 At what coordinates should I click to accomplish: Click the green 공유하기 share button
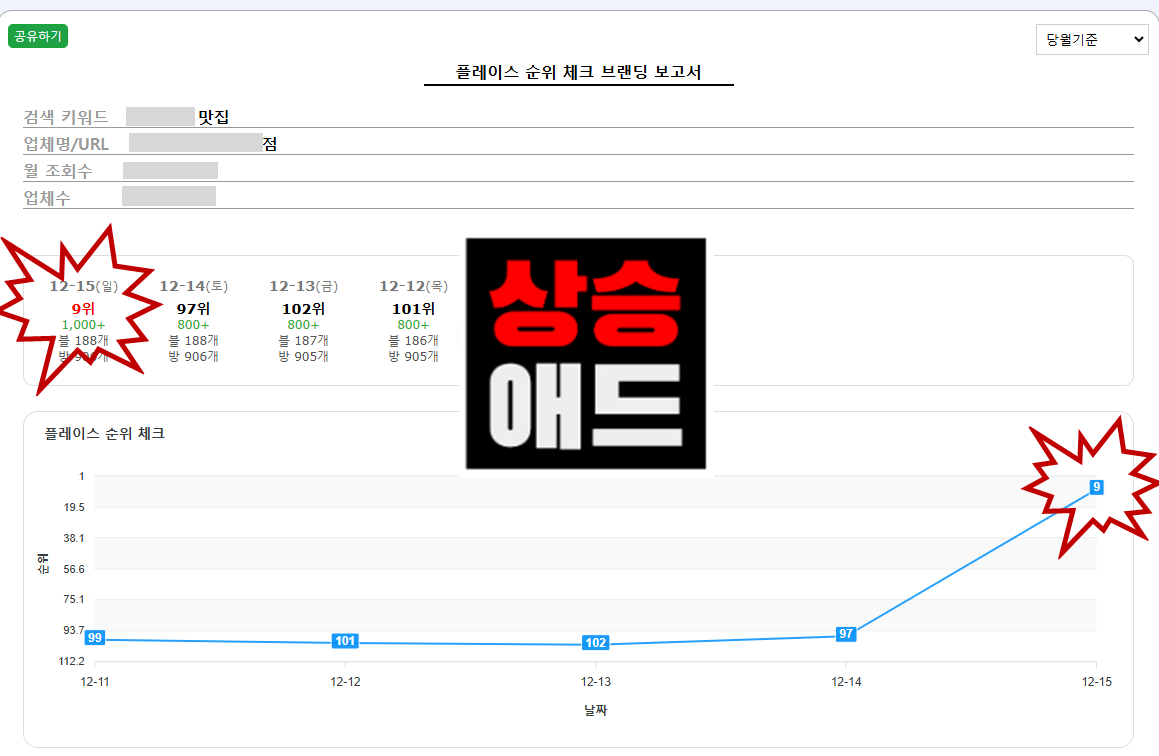(x=38, y=36)
